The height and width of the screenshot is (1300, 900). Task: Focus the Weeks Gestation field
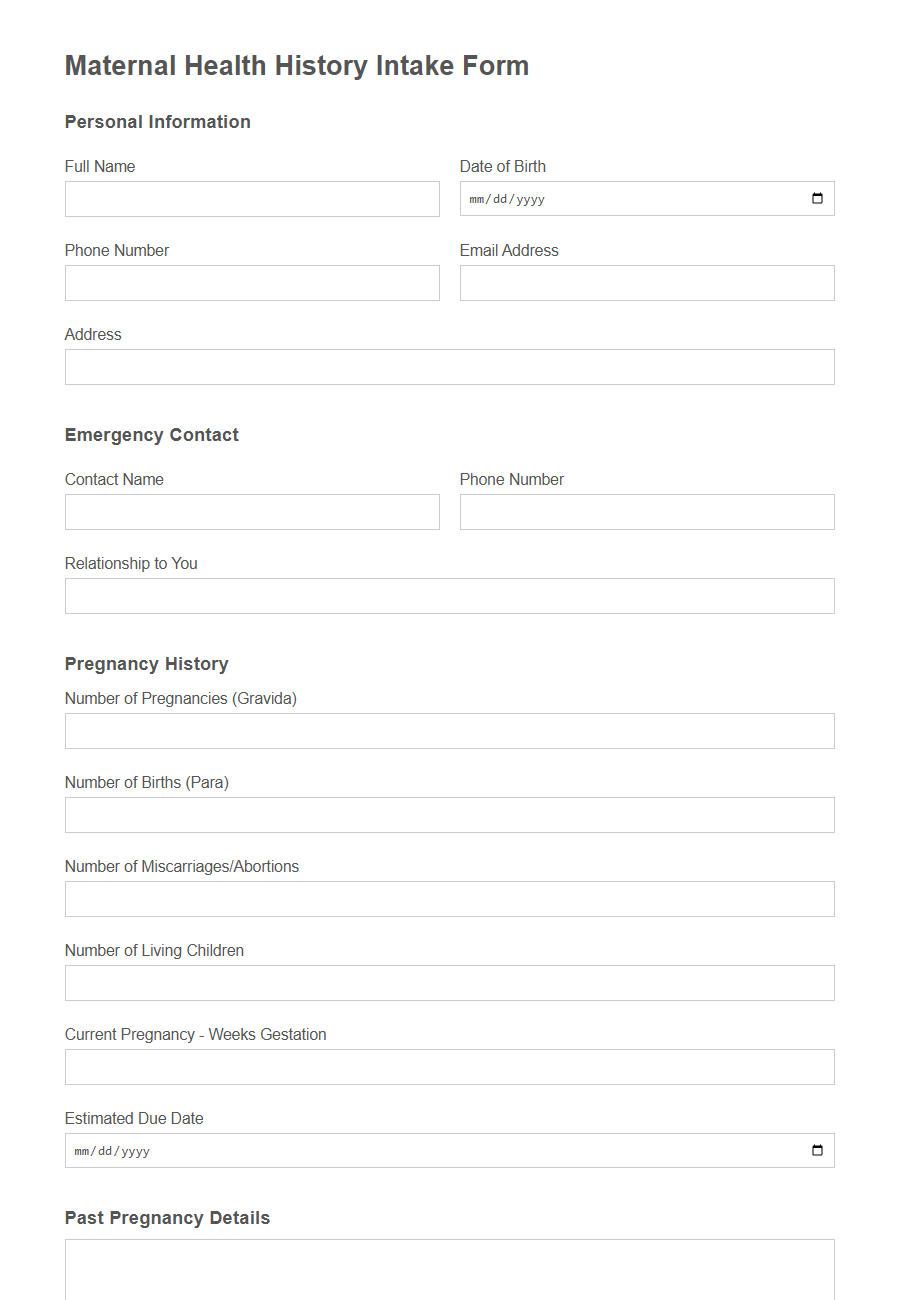[x=449, y=1067]
